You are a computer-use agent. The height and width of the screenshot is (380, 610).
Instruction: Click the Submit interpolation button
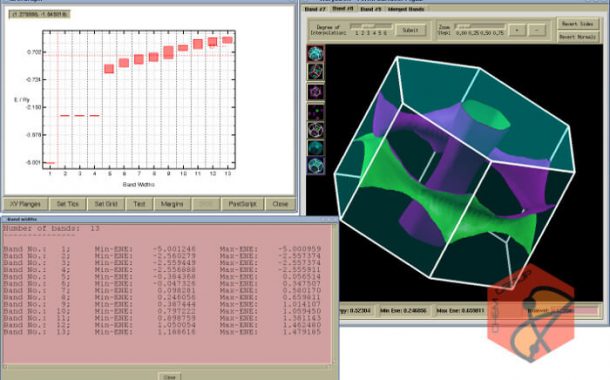tap(410, 30)
